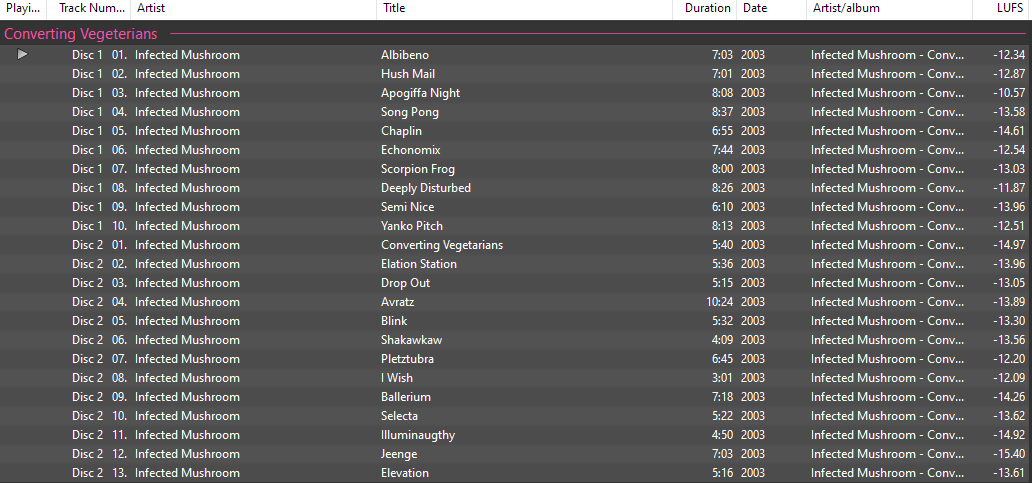Sort playlist by Title column header
The width and height of the screenshot is (1032, 483).
pos(525,9)
